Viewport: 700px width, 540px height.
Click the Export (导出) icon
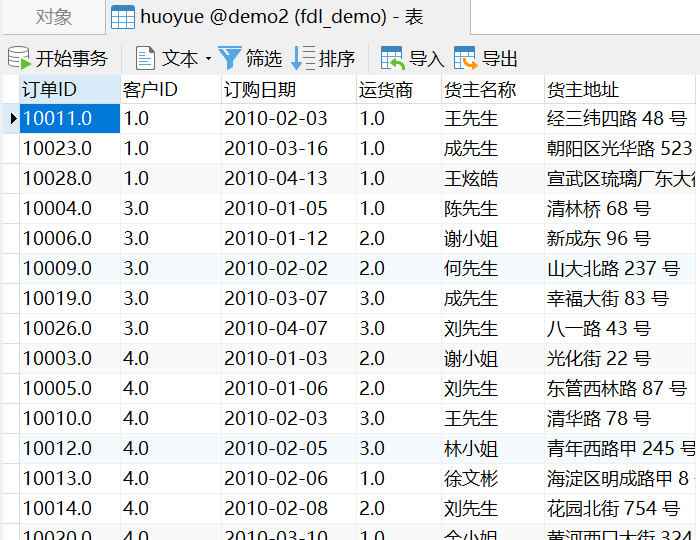click(x=466, y=58)
